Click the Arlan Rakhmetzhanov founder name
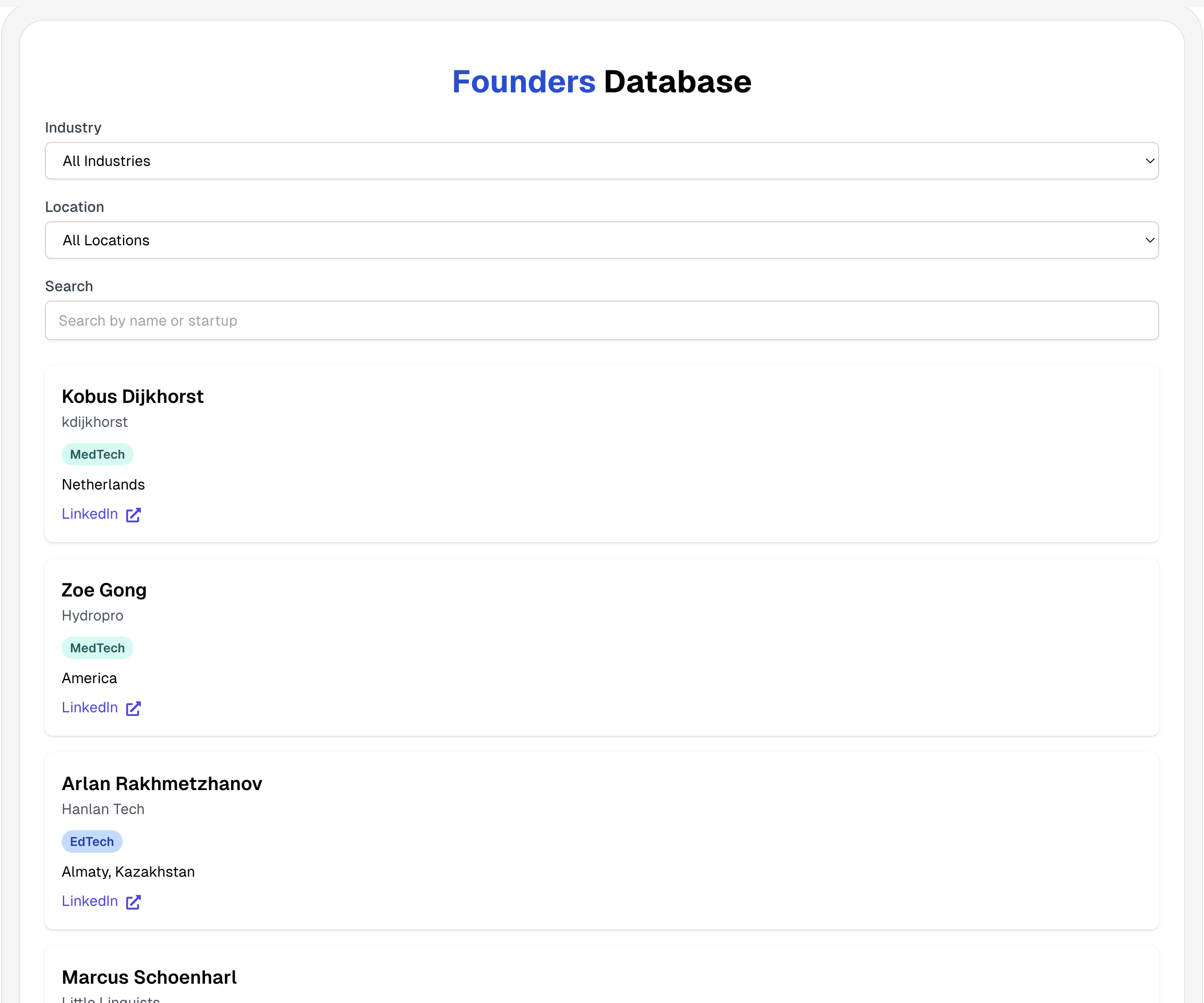1204x1003 pixels. (x=162, y=783)
